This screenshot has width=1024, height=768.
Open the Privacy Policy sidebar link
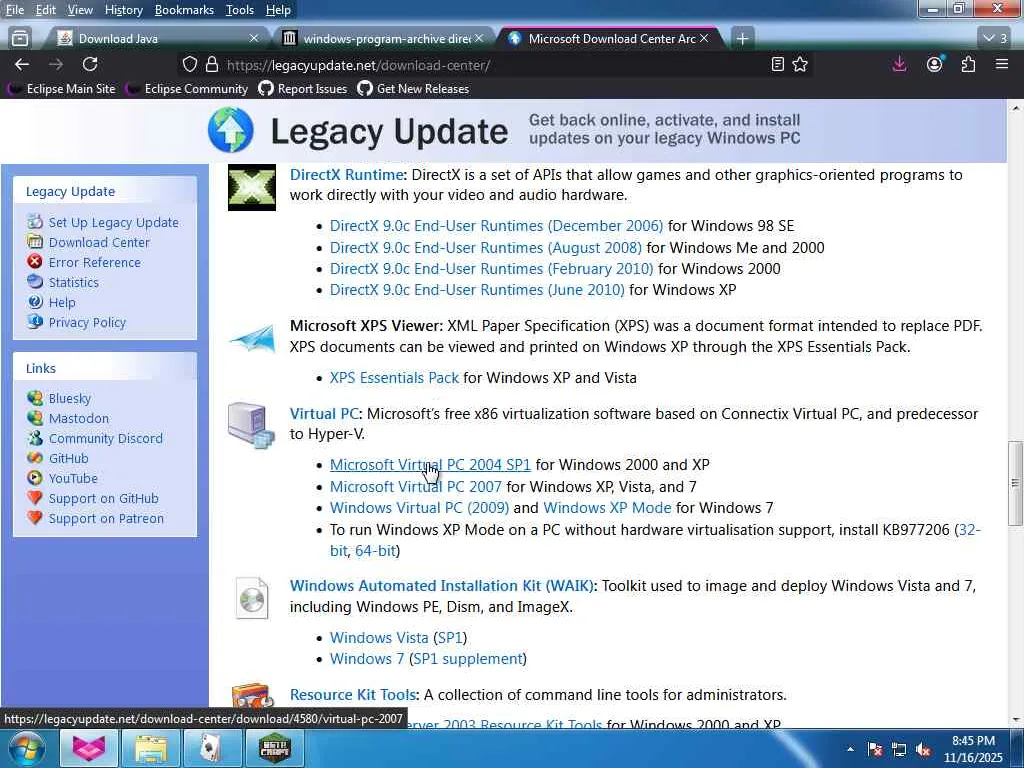(87, 323)
